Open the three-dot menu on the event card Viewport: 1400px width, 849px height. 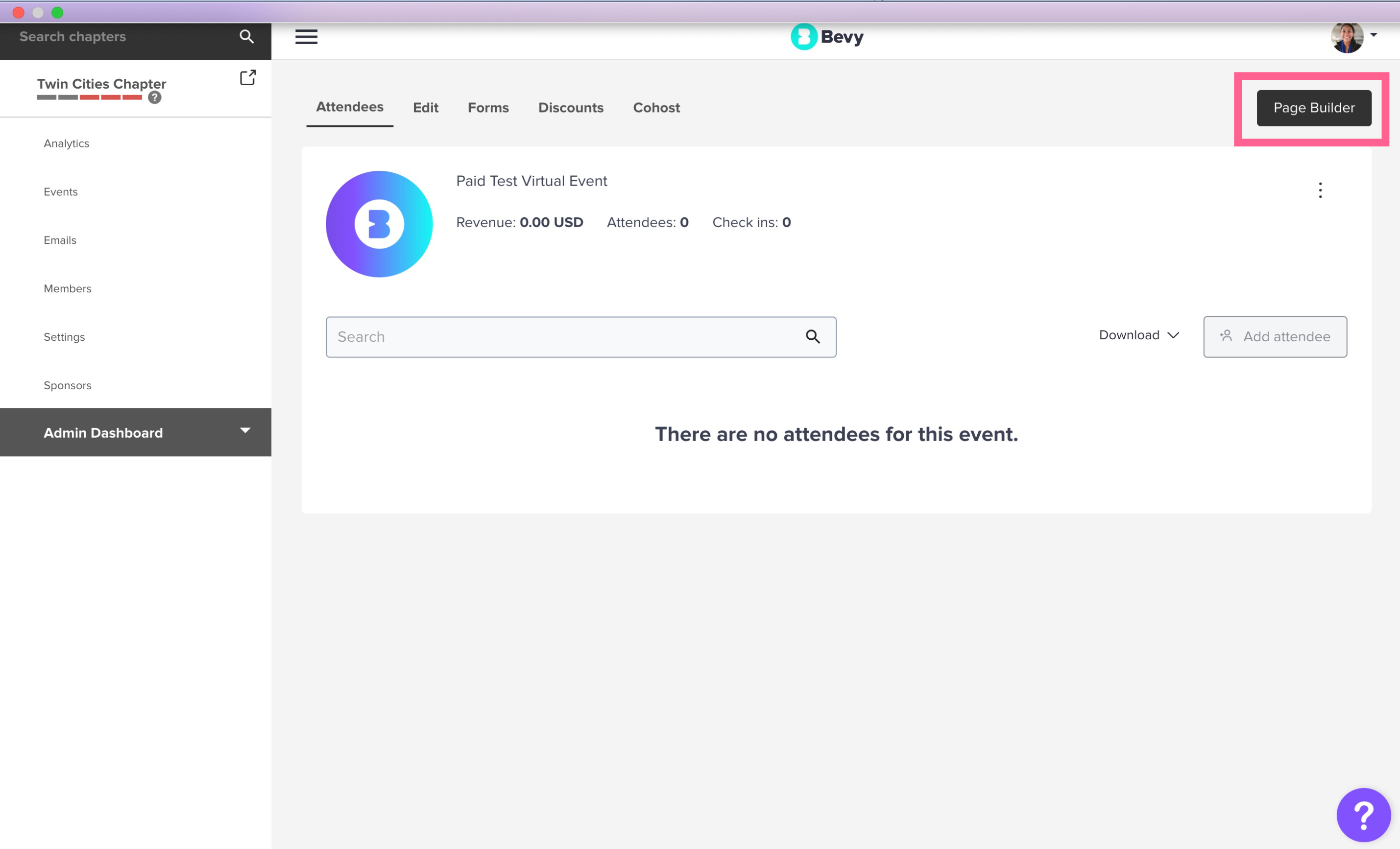pyautogui.click(x=1321, y=190)
